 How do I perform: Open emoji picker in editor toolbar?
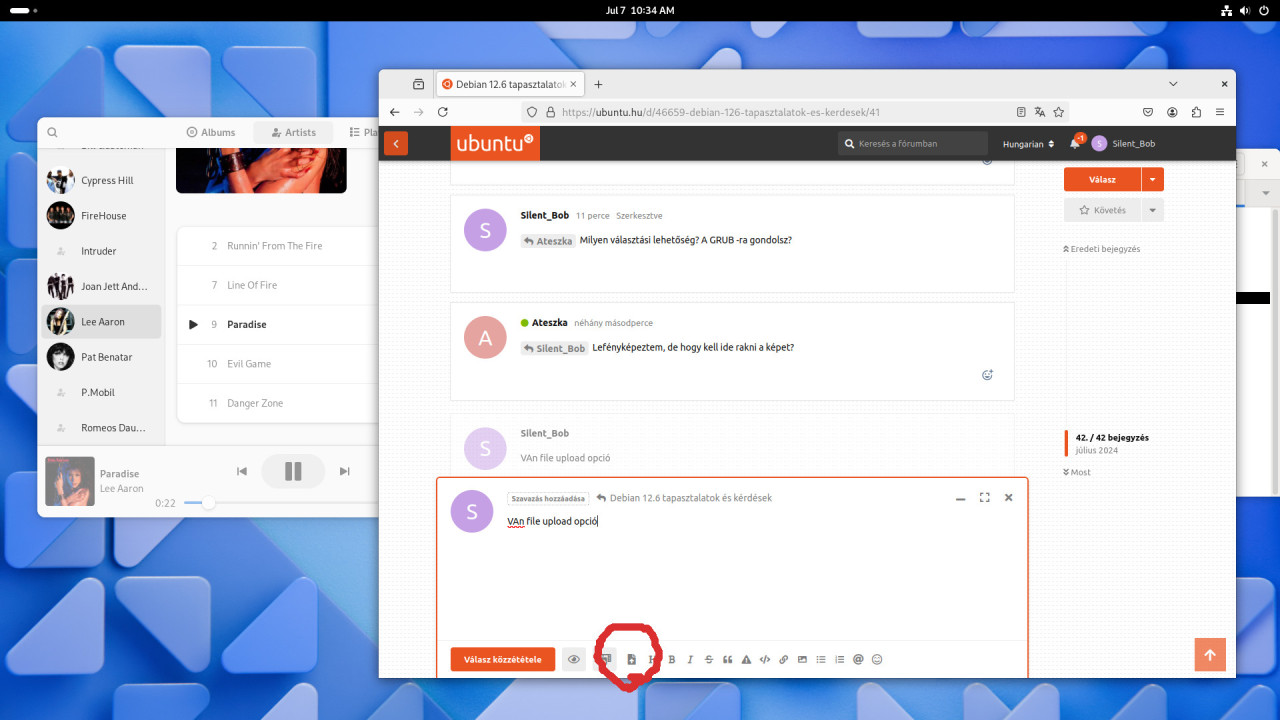tap(877, 659)
